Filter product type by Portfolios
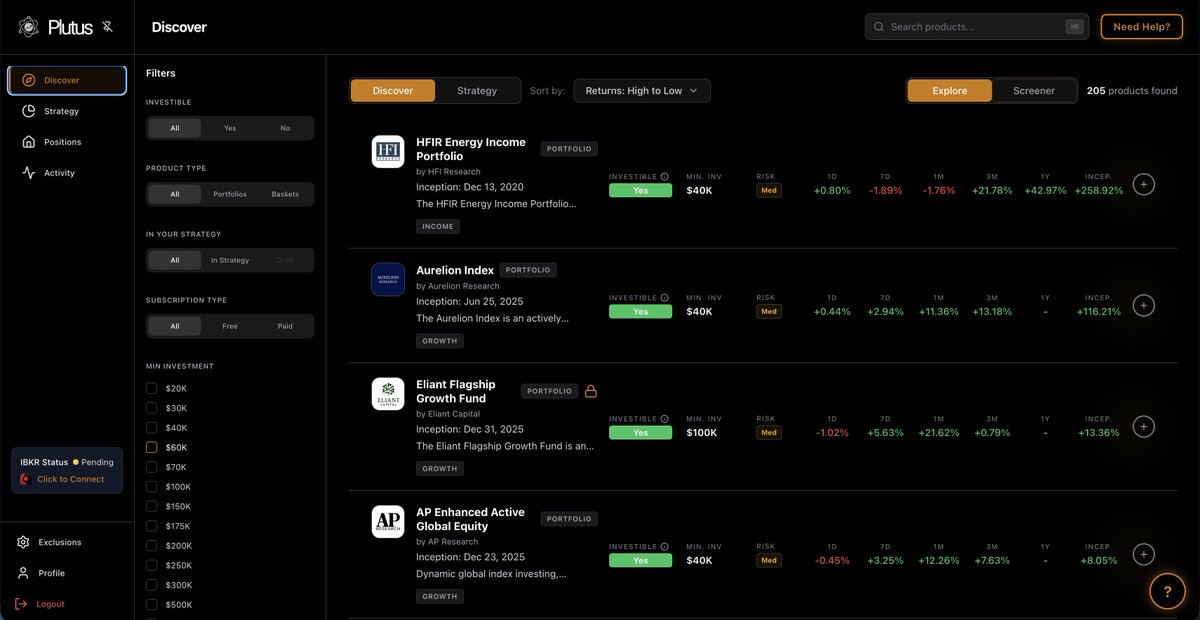Image resolution: width=1200 pixels, height=620 pixels. [x=230, y=194]
